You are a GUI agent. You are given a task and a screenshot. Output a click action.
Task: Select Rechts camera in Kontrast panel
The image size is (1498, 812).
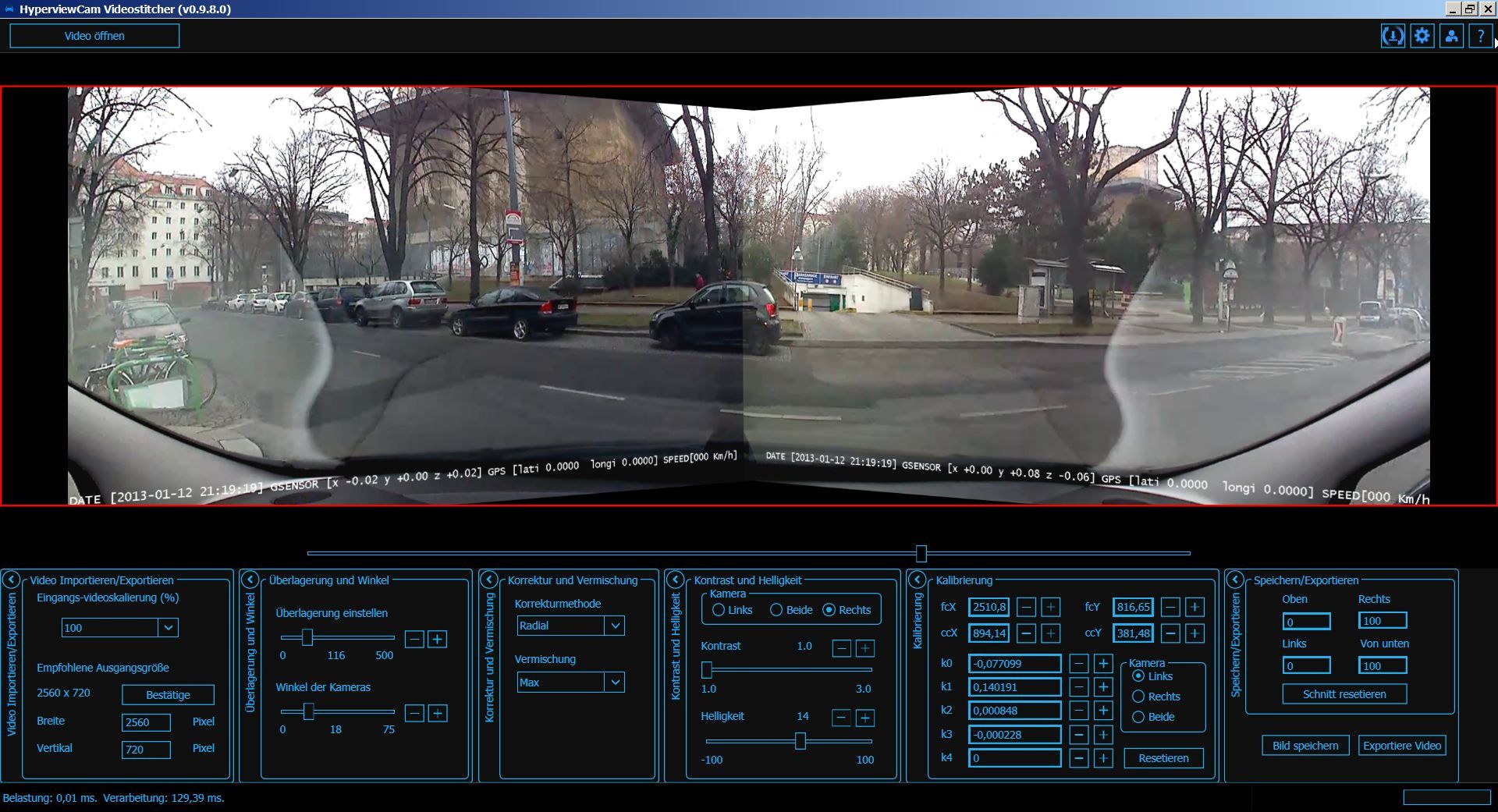coord(847,610)
